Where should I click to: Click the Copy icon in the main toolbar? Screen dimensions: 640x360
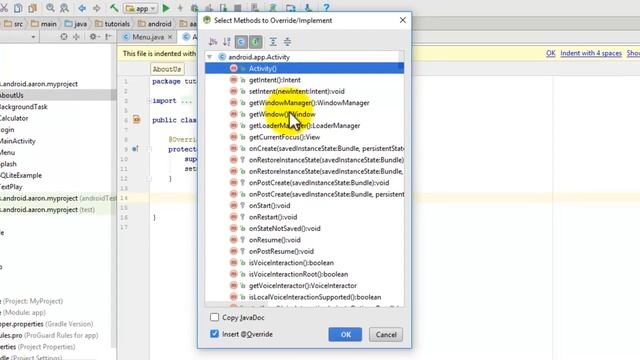[18, 8]
